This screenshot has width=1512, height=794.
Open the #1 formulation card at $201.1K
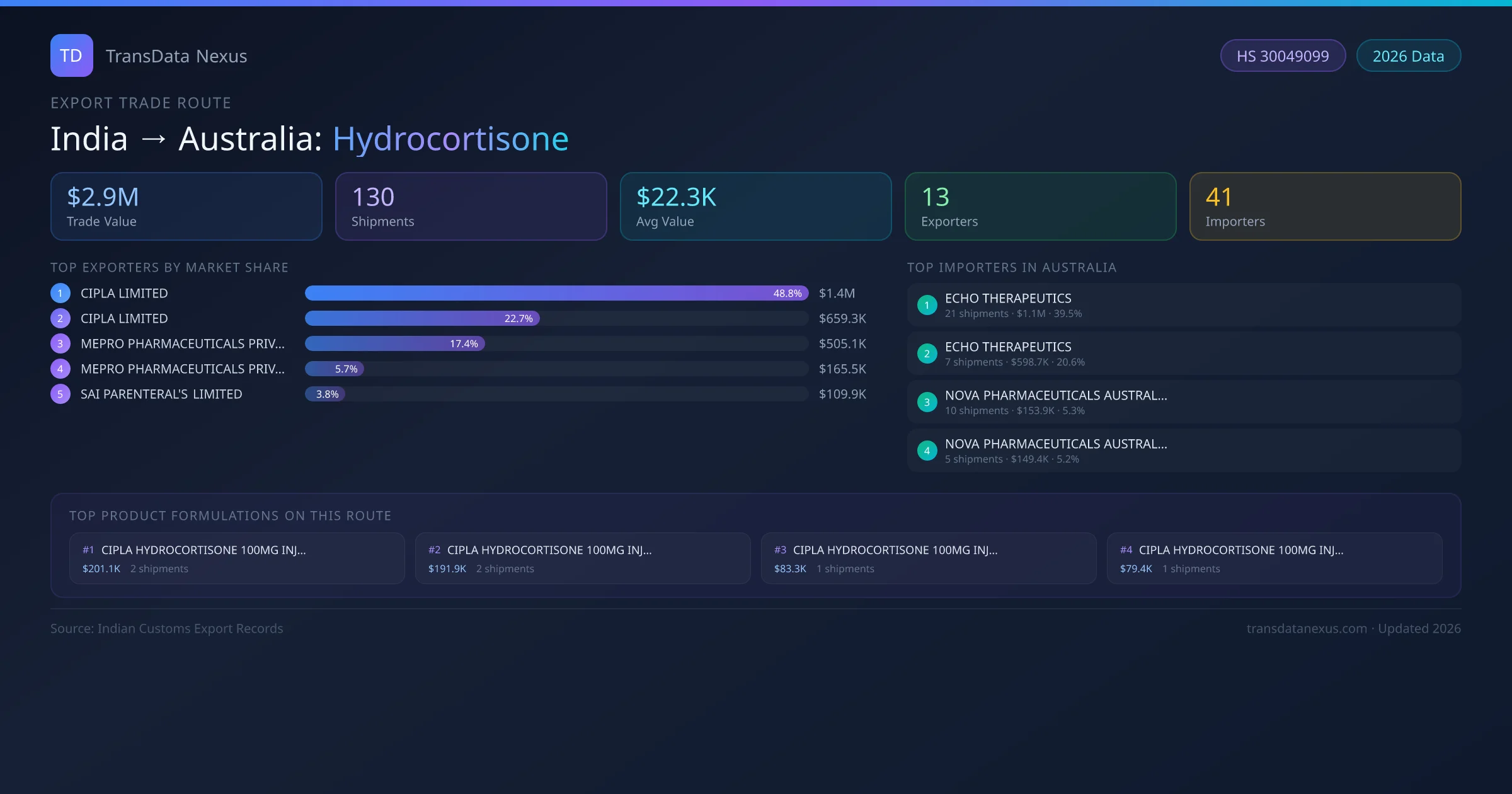[237, 558]
